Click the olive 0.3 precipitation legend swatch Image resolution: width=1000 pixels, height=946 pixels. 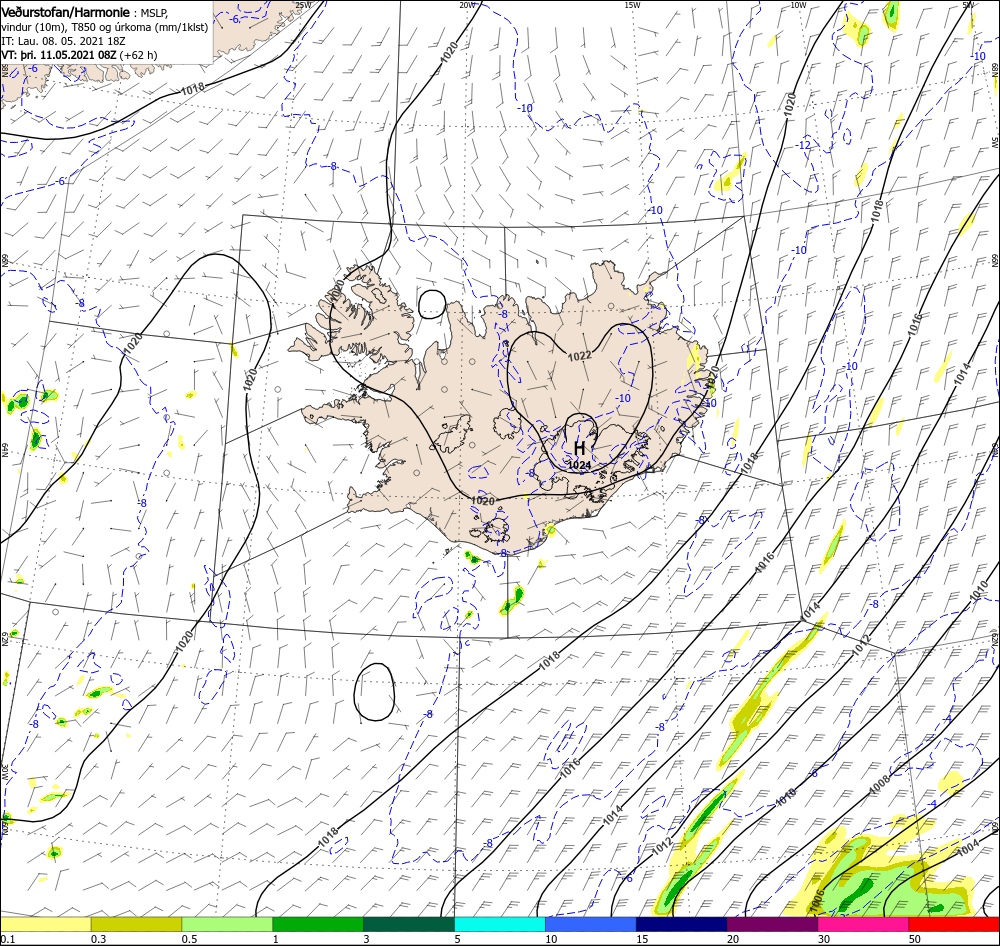tap(136, 924)
